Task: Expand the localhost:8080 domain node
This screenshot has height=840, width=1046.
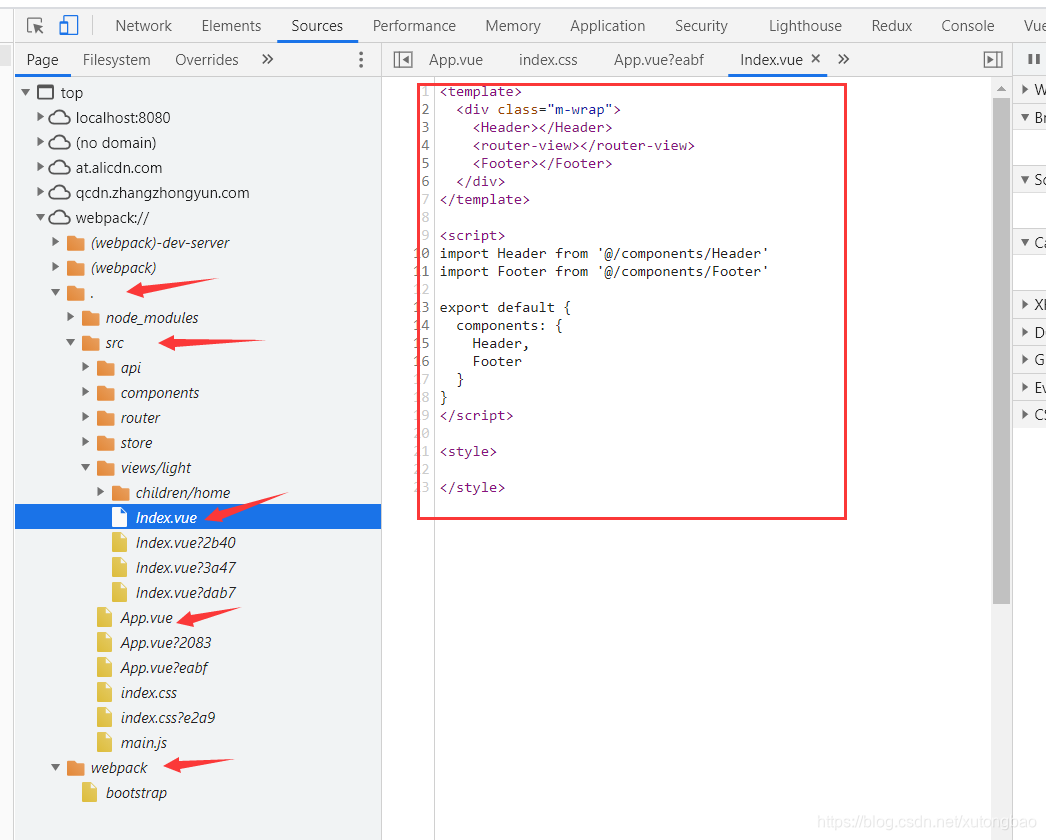Action: pyautogui.click(x=40, y=117)
